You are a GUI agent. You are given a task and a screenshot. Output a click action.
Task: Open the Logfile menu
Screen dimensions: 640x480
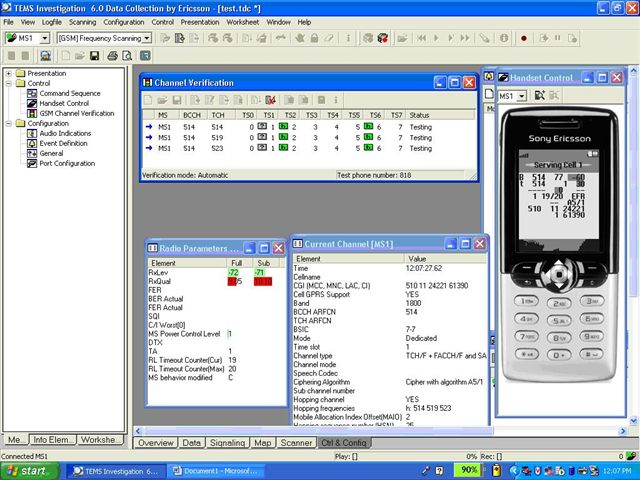52,21
